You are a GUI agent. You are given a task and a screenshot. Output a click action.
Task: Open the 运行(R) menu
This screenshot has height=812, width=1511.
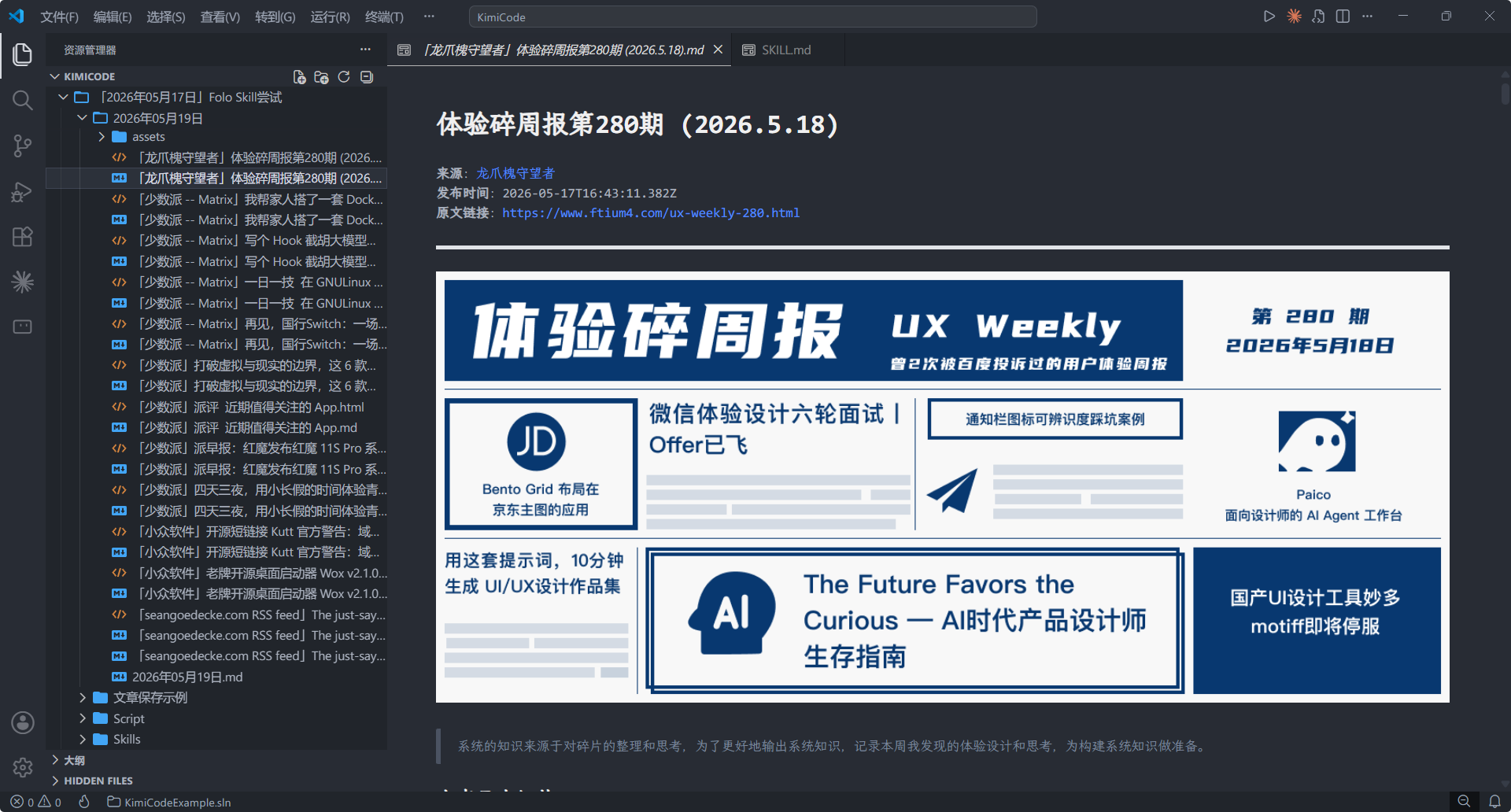point(330,17)
